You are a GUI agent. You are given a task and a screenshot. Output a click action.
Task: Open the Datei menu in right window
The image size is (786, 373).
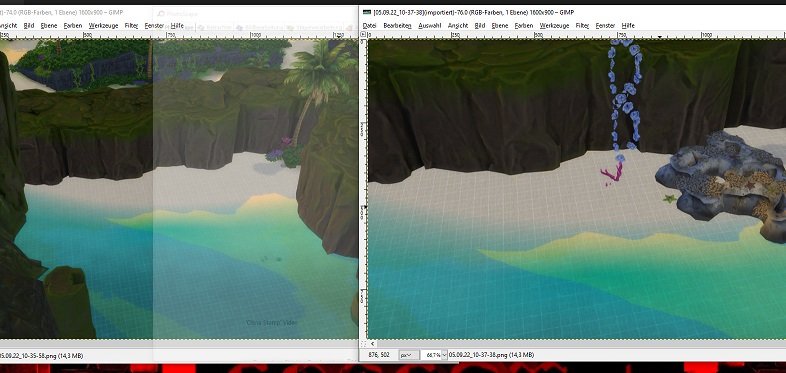tap(369, 26)
